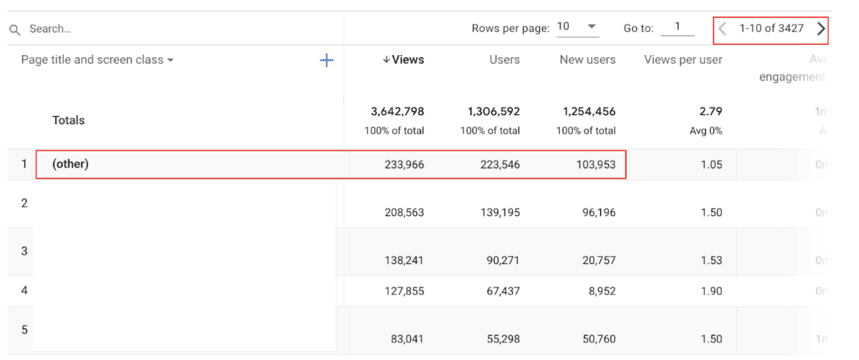Viewport: 859px width, 360px height.
Task: Open Page title and screen class dimension dropdown
Action: (x=98, y=60)
